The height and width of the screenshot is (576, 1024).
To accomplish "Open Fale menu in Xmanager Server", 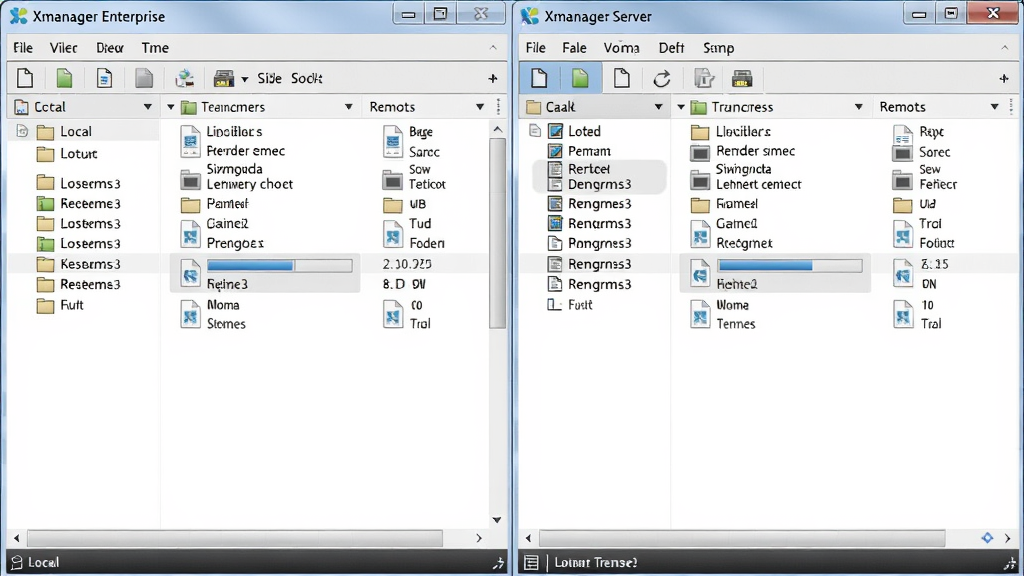I will pyautogui.click(x=574, y=48).
